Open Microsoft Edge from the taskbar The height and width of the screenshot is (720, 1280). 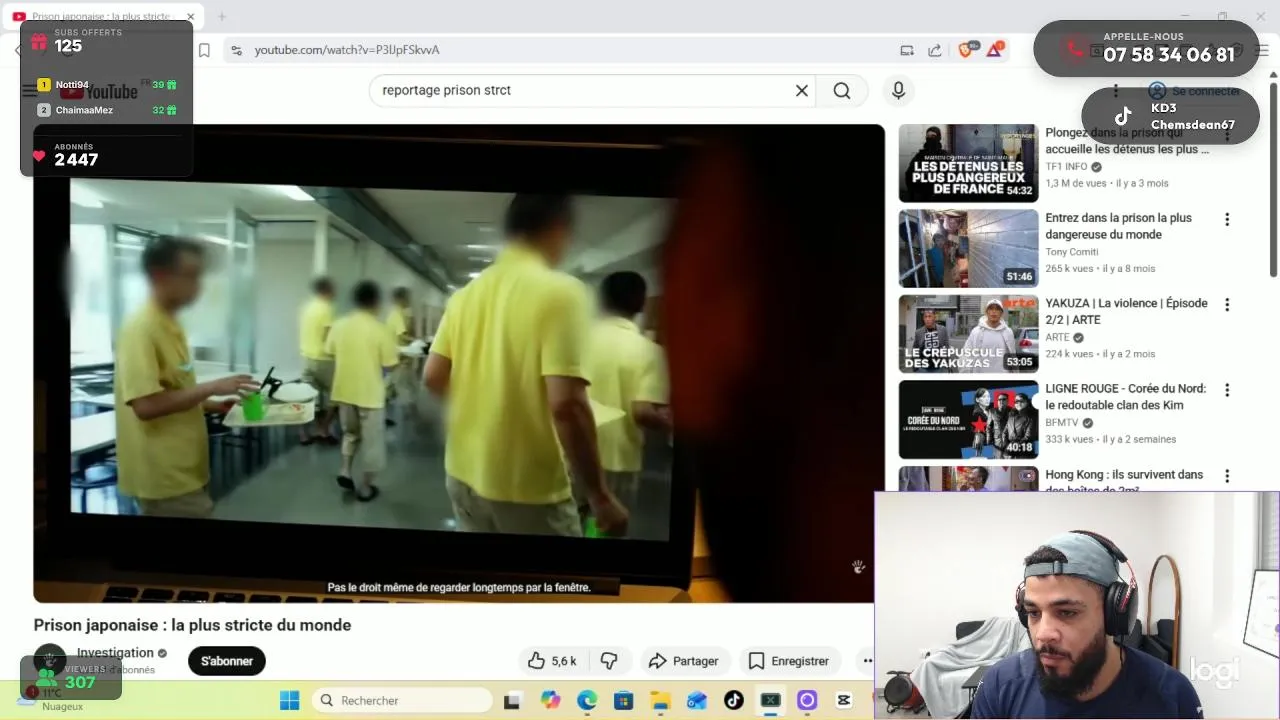pyautogui.click(x=586, y=700)
